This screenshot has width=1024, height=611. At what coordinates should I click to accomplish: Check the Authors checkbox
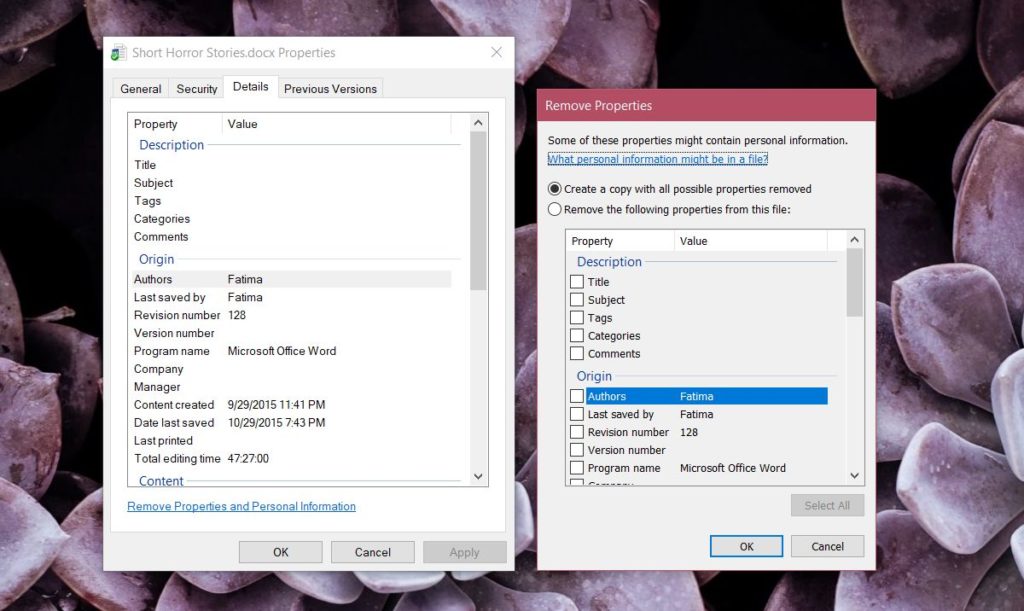577,396
